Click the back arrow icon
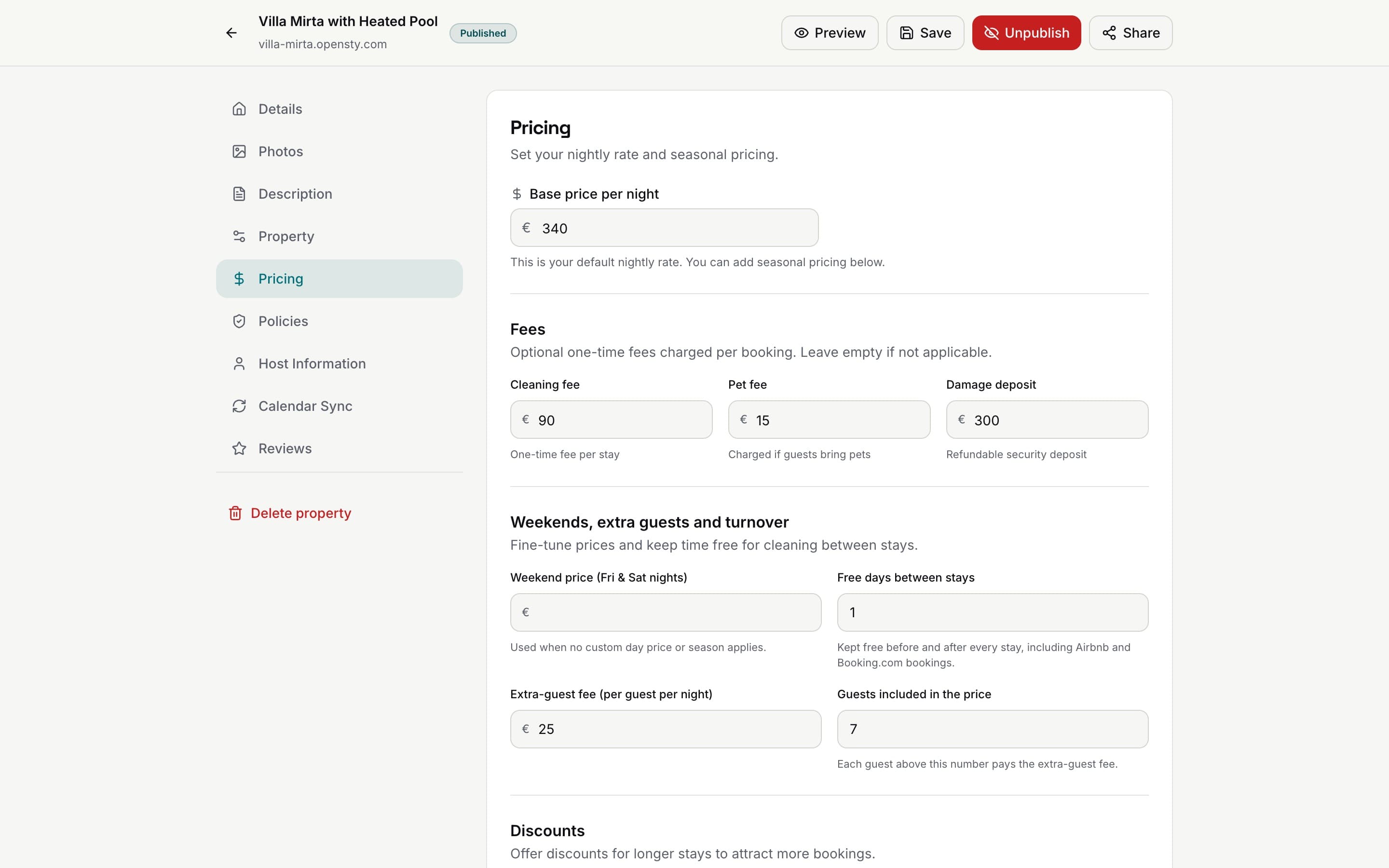 [x=231, y=33]
